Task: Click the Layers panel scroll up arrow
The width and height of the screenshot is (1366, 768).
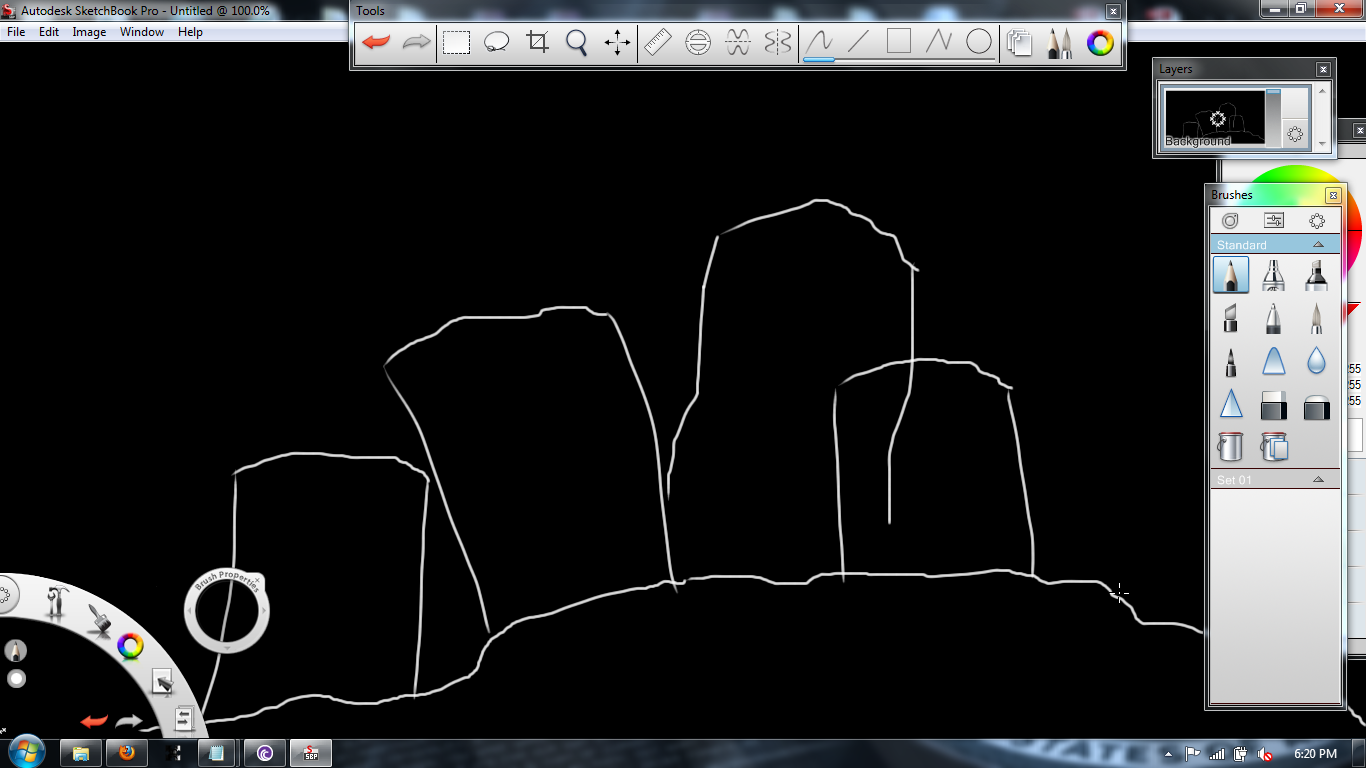Action: pos(1323,91)
